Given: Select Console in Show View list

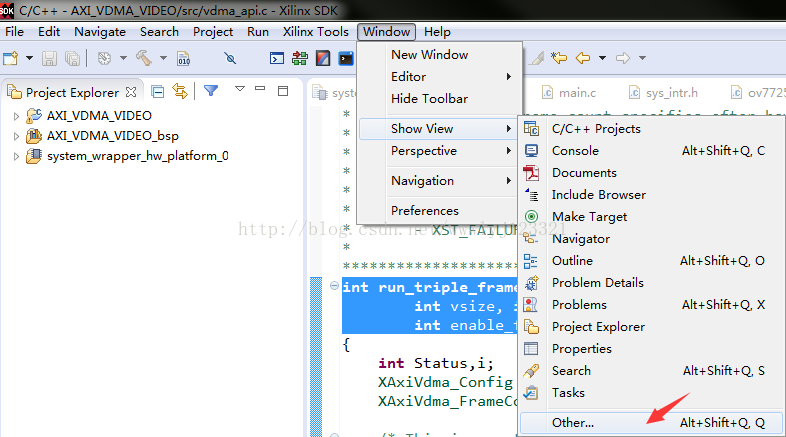Looking at the screenshot, I should click(651, 151).
